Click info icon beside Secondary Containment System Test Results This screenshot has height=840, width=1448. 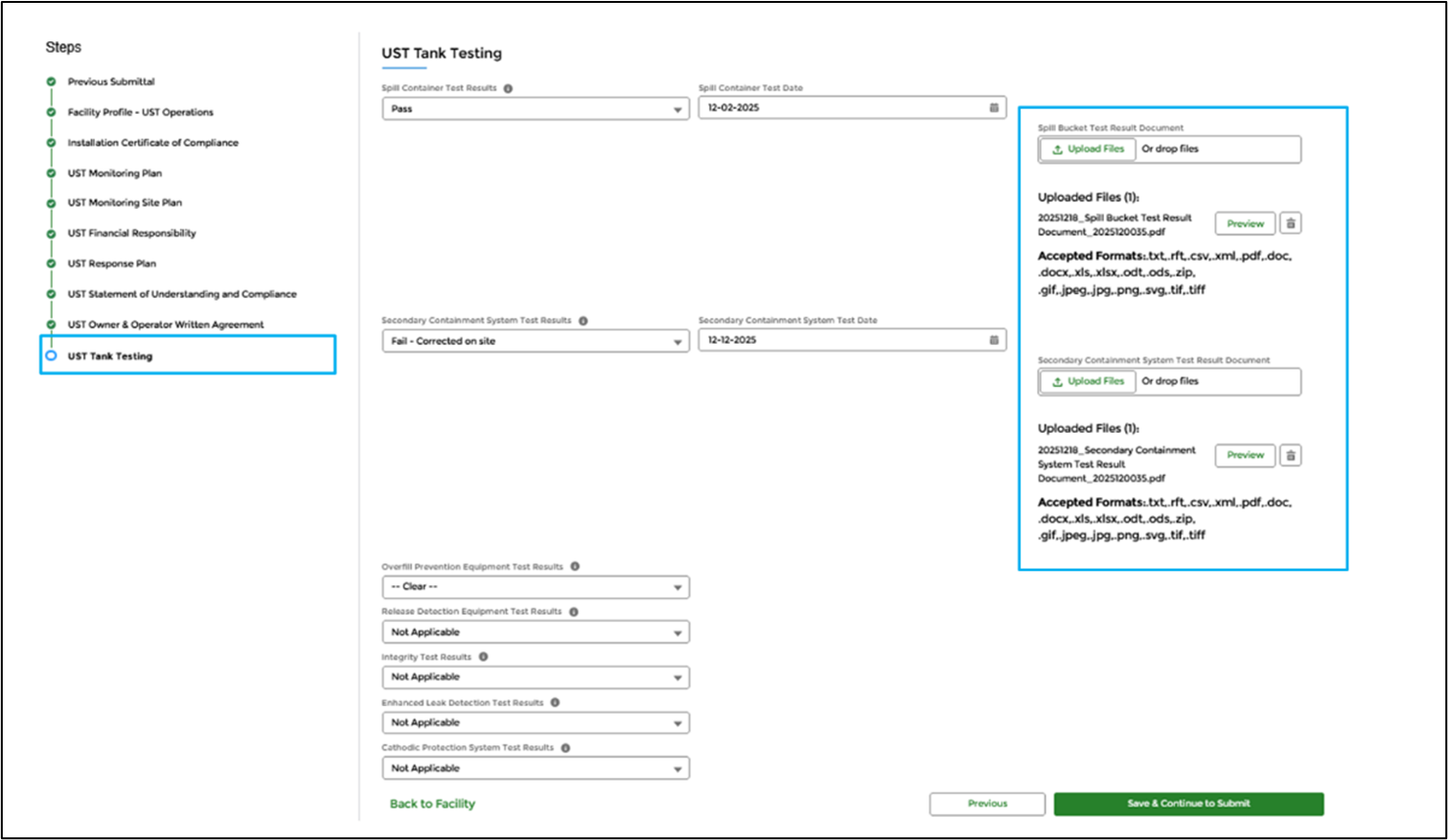pos(583,321)
